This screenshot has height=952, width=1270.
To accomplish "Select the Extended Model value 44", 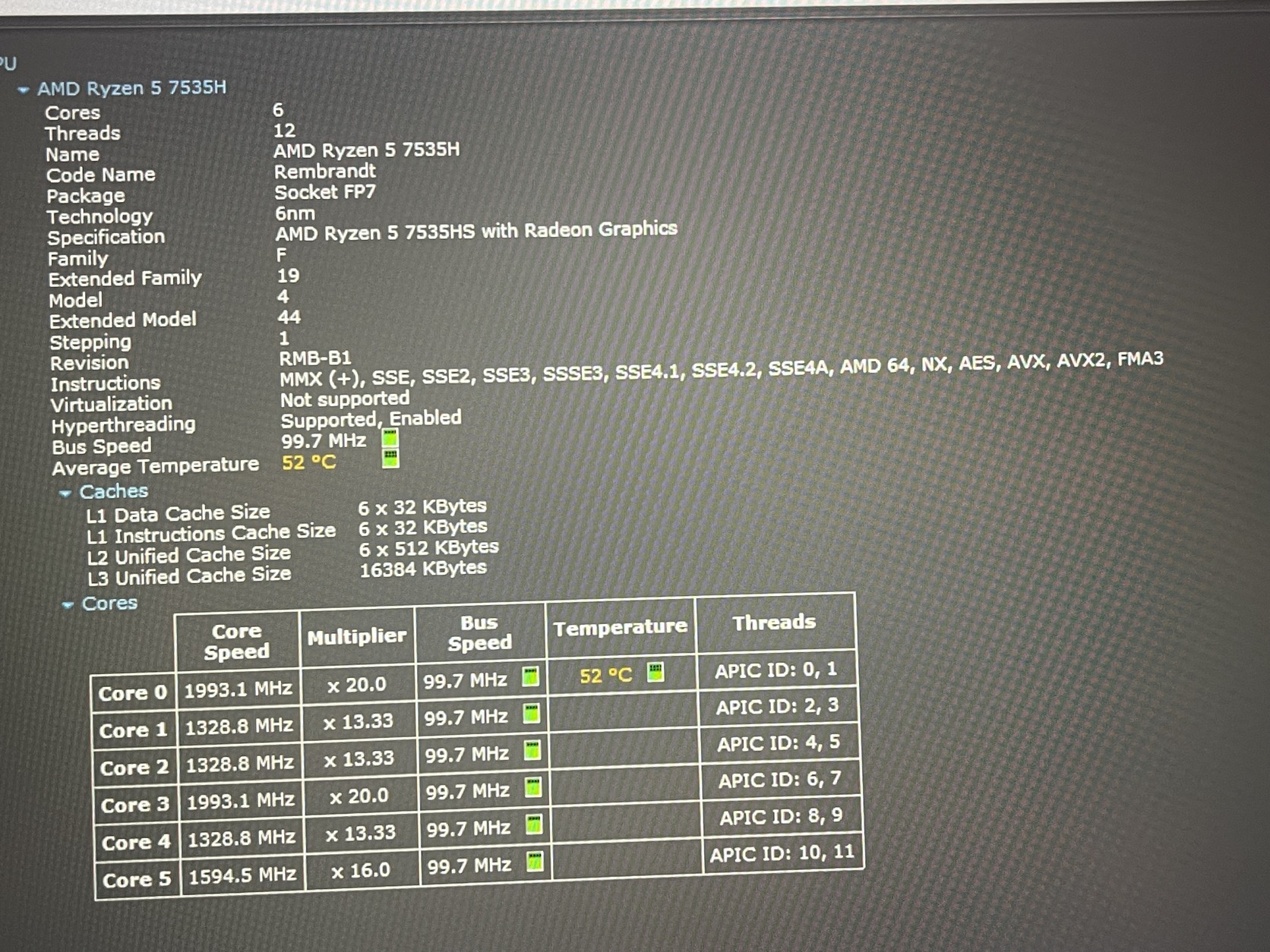I will point(289,317).
